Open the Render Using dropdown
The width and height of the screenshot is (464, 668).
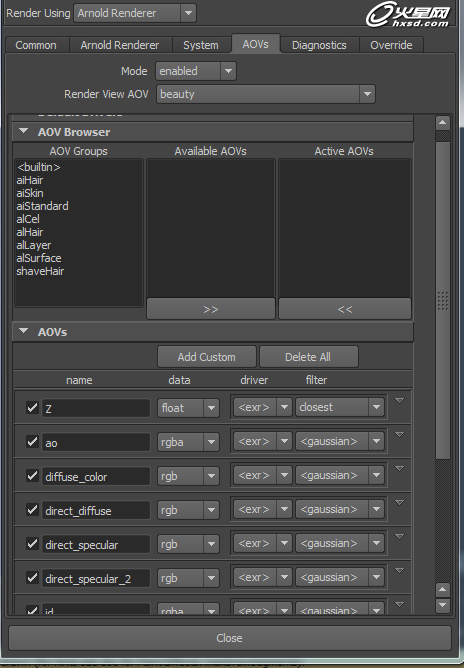pyautogui.click(x=135, y=13)
